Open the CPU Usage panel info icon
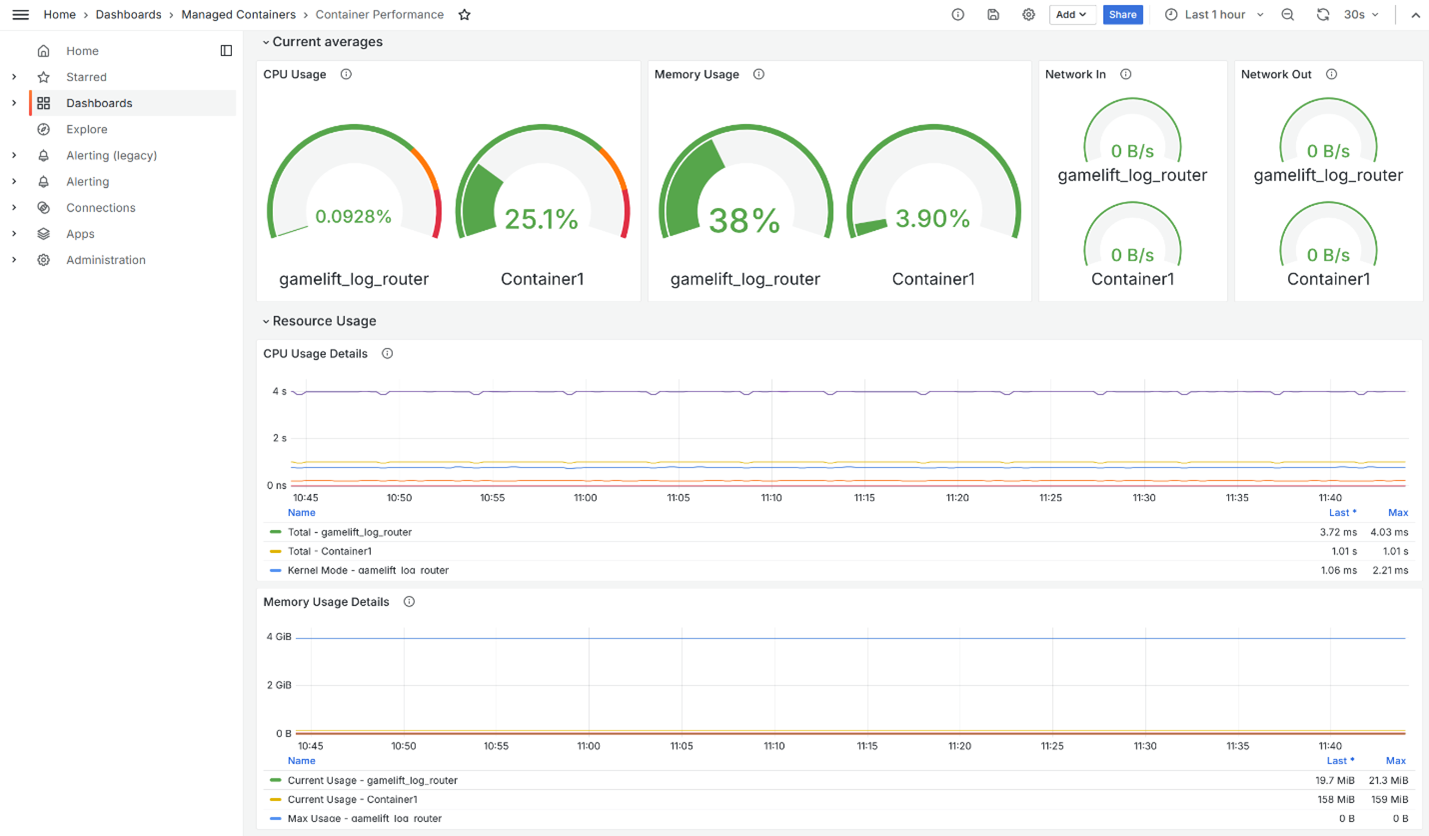Screen dimensions: 1429x836 point(345,74)
